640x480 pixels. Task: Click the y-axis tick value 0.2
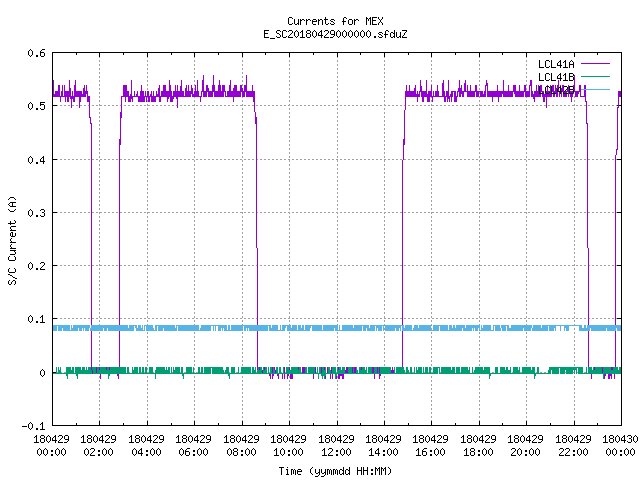[36, 266]
